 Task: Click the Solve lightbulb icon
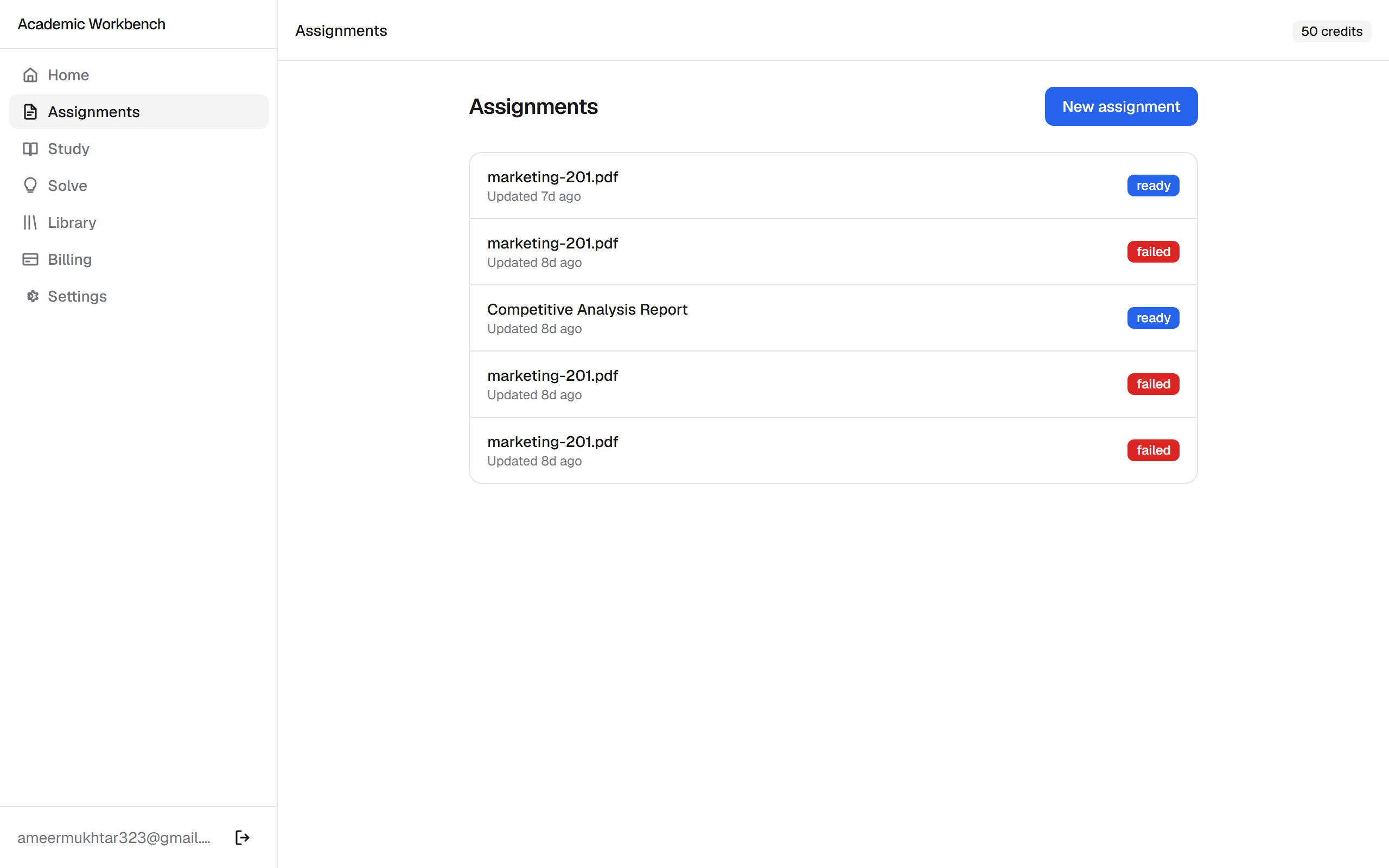pos(30,186)
